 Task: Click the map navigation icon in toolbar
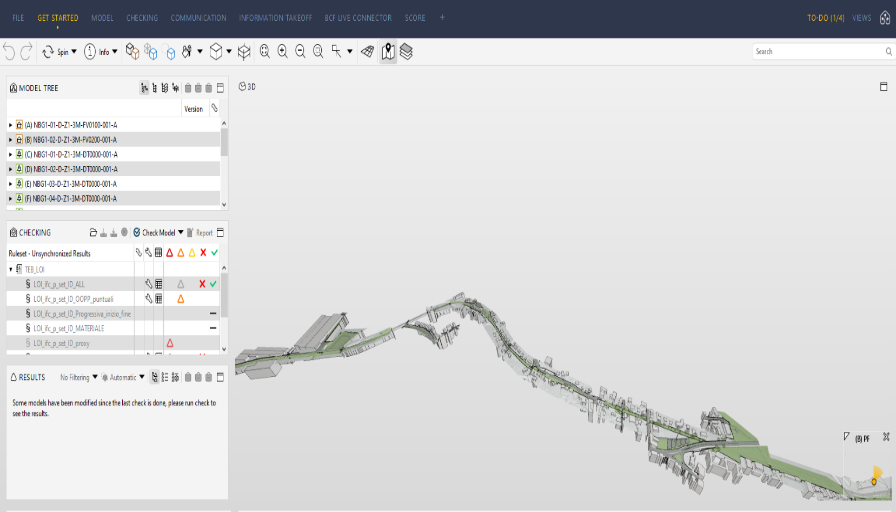(x=388, y=51)
